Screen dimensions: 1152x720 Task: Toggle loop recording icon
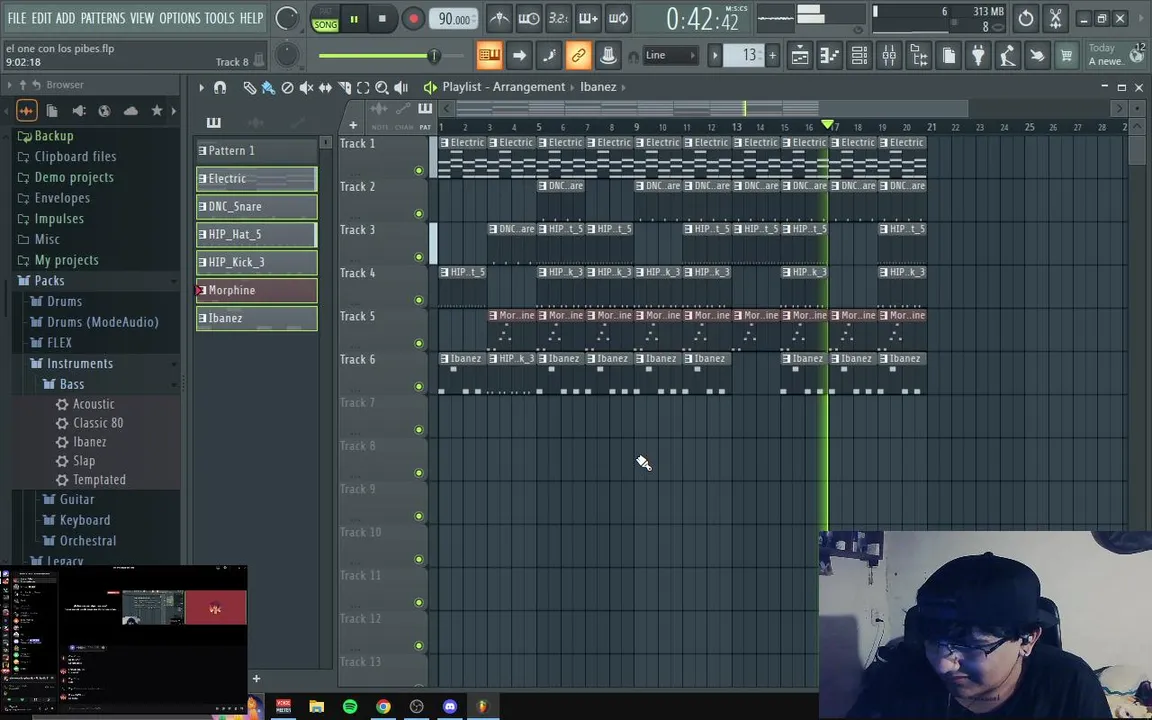click(618, 18)
